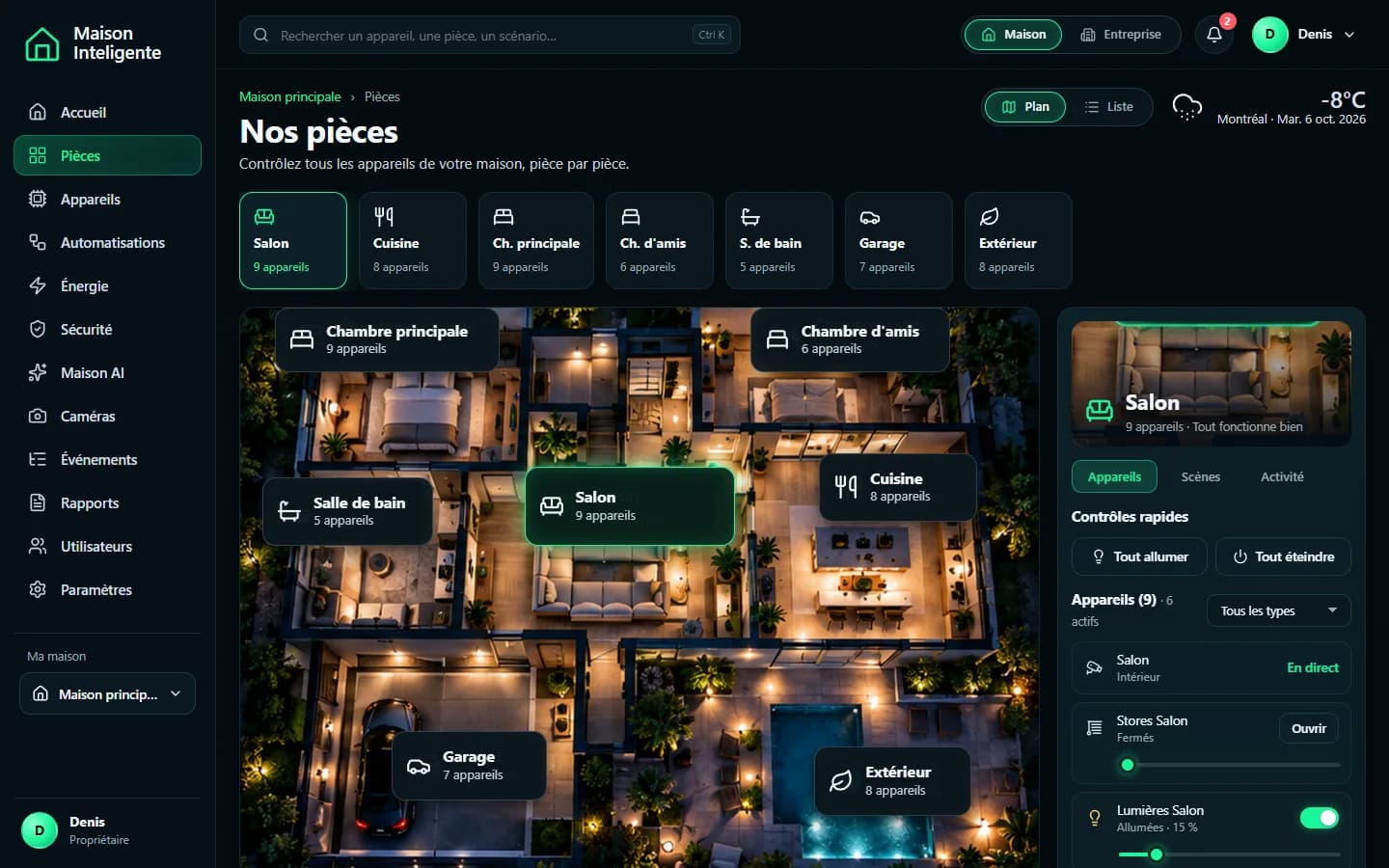
Task: Turn off the Lumières Salon switch
Action: (1320, 818)
